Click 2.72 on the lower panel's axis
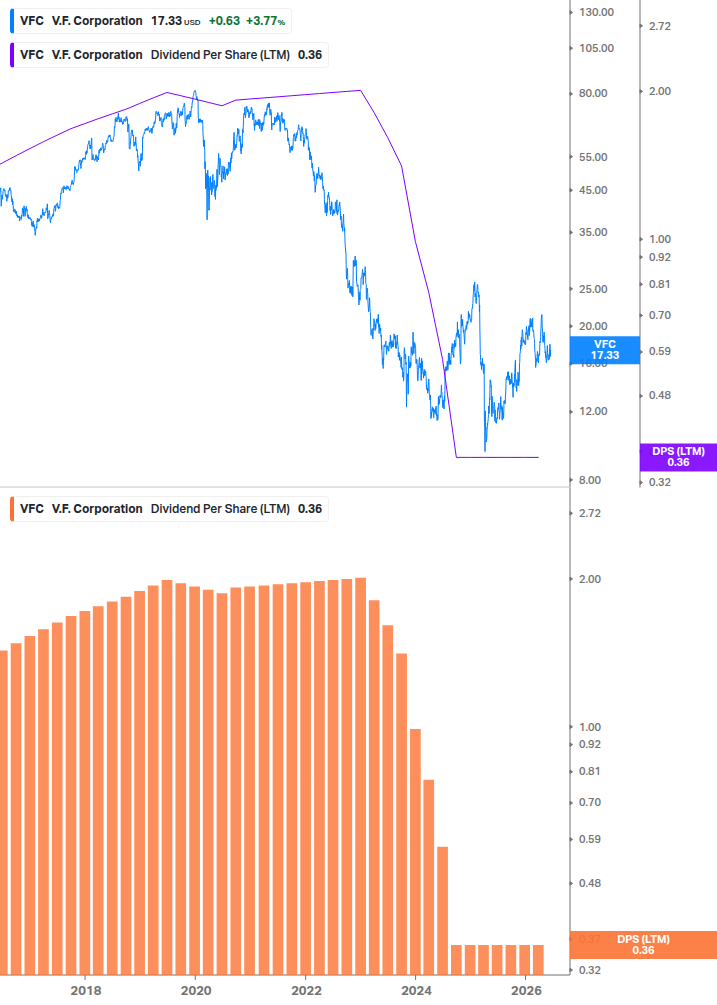The height and width of the screenshot is (1005, 717). pyautogui.click(x=590, y=513)
